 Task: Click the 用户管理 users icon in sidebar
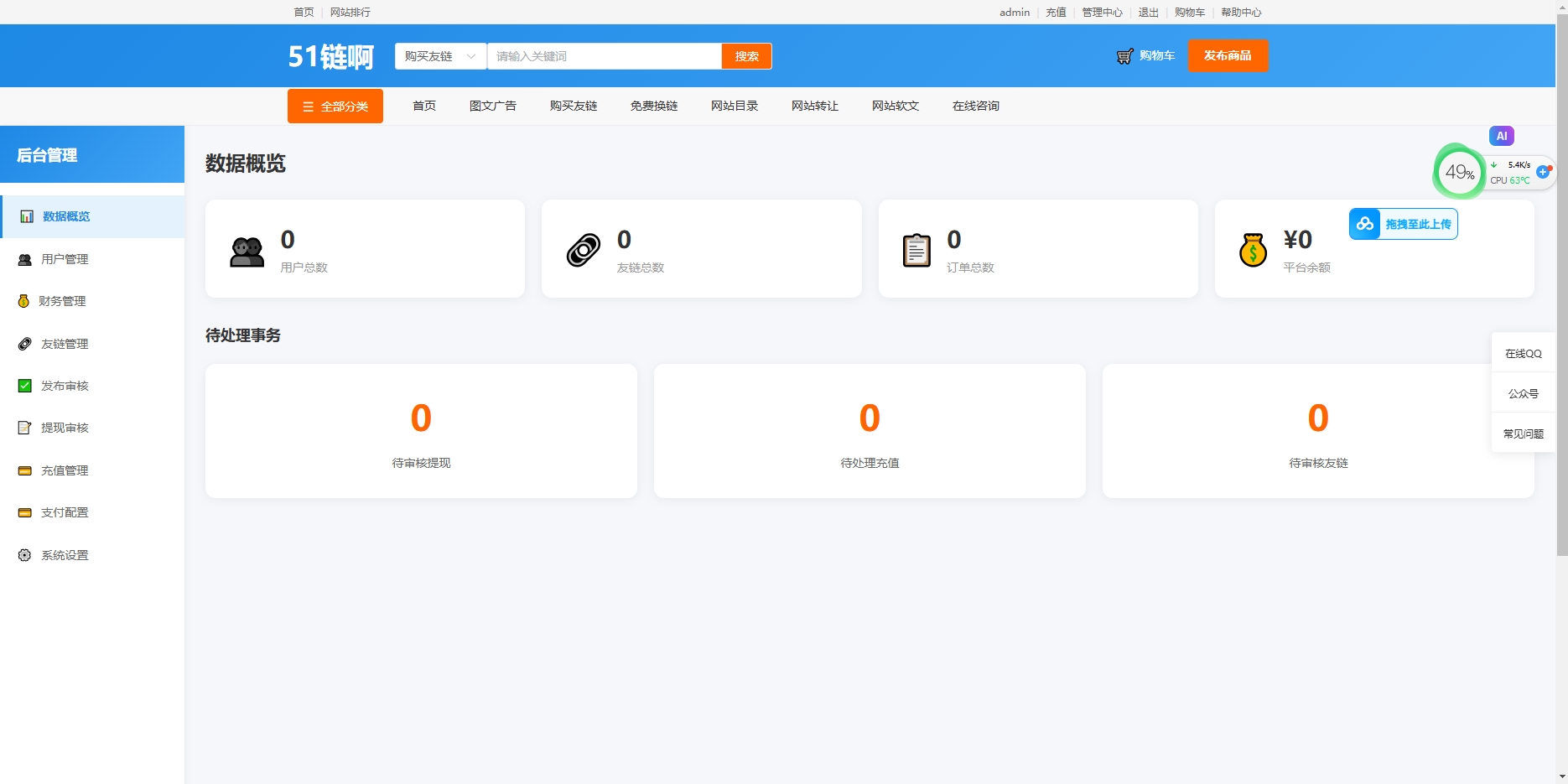coord(25,259)
